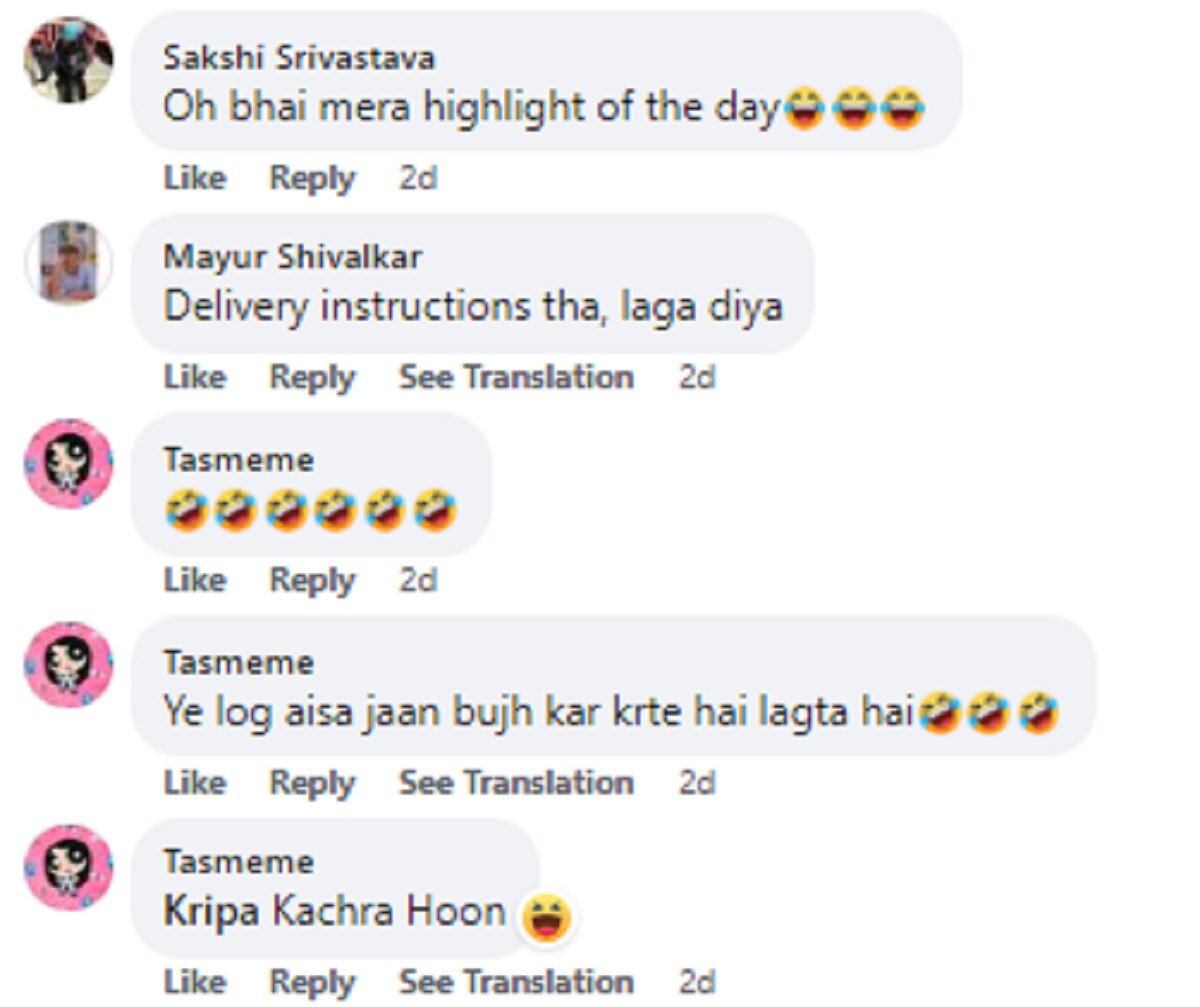See translation of 'Kripa Kachra Hoon' comment
The image size is (1200, 1007).
[516, 982]
